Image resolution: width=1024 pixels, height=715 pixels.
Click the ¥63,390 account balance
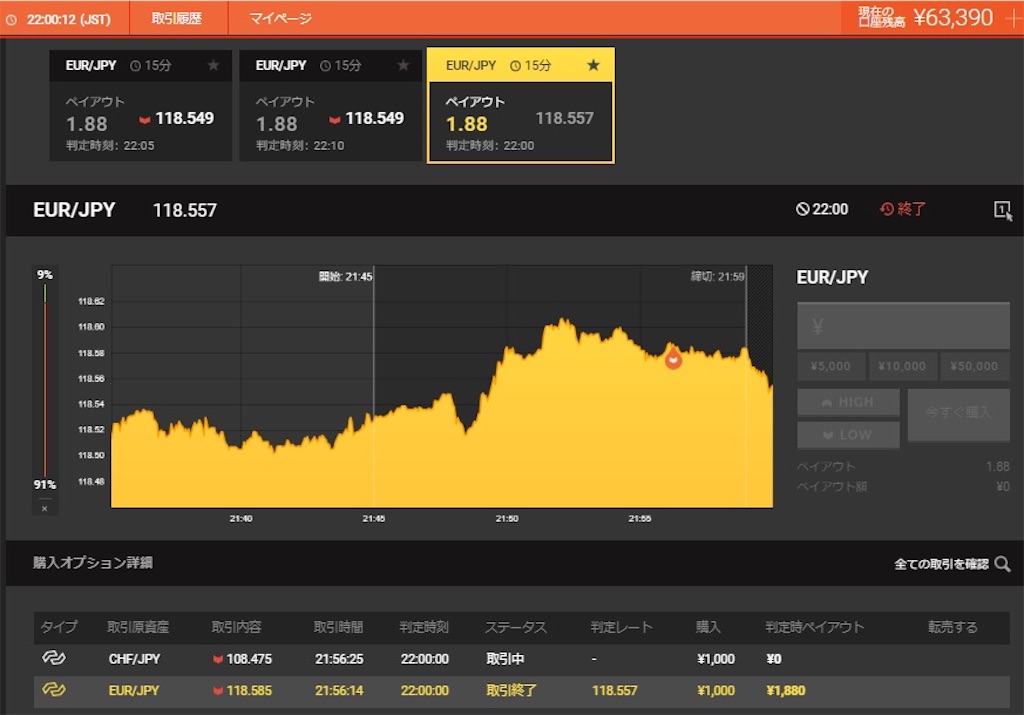pyautogui.click(x=953, y=18)
